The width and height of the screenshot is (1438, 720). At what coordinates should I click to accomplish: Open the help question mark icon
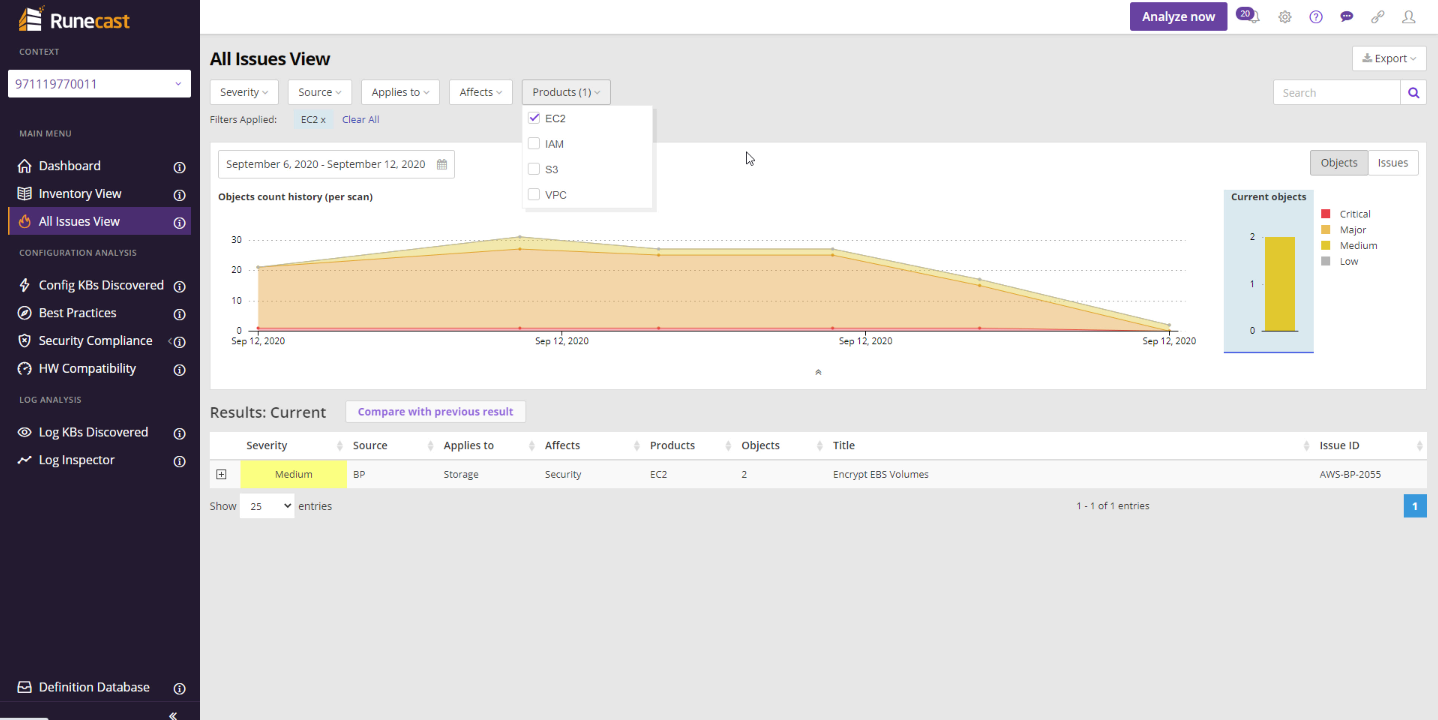[1316, 17]
